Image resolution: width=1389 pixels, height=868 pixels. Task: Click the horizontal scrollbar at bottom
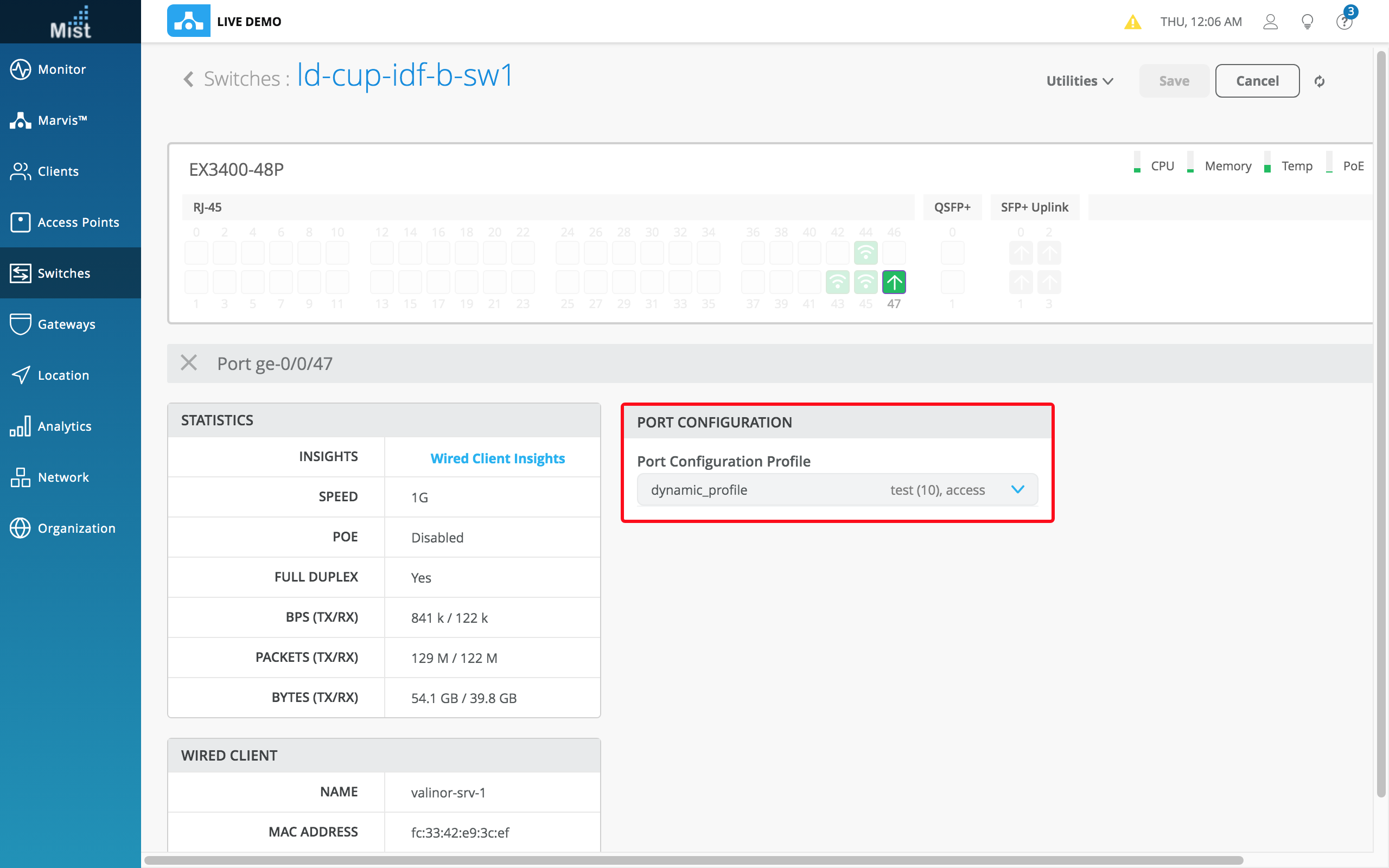[x=693, y=860]
